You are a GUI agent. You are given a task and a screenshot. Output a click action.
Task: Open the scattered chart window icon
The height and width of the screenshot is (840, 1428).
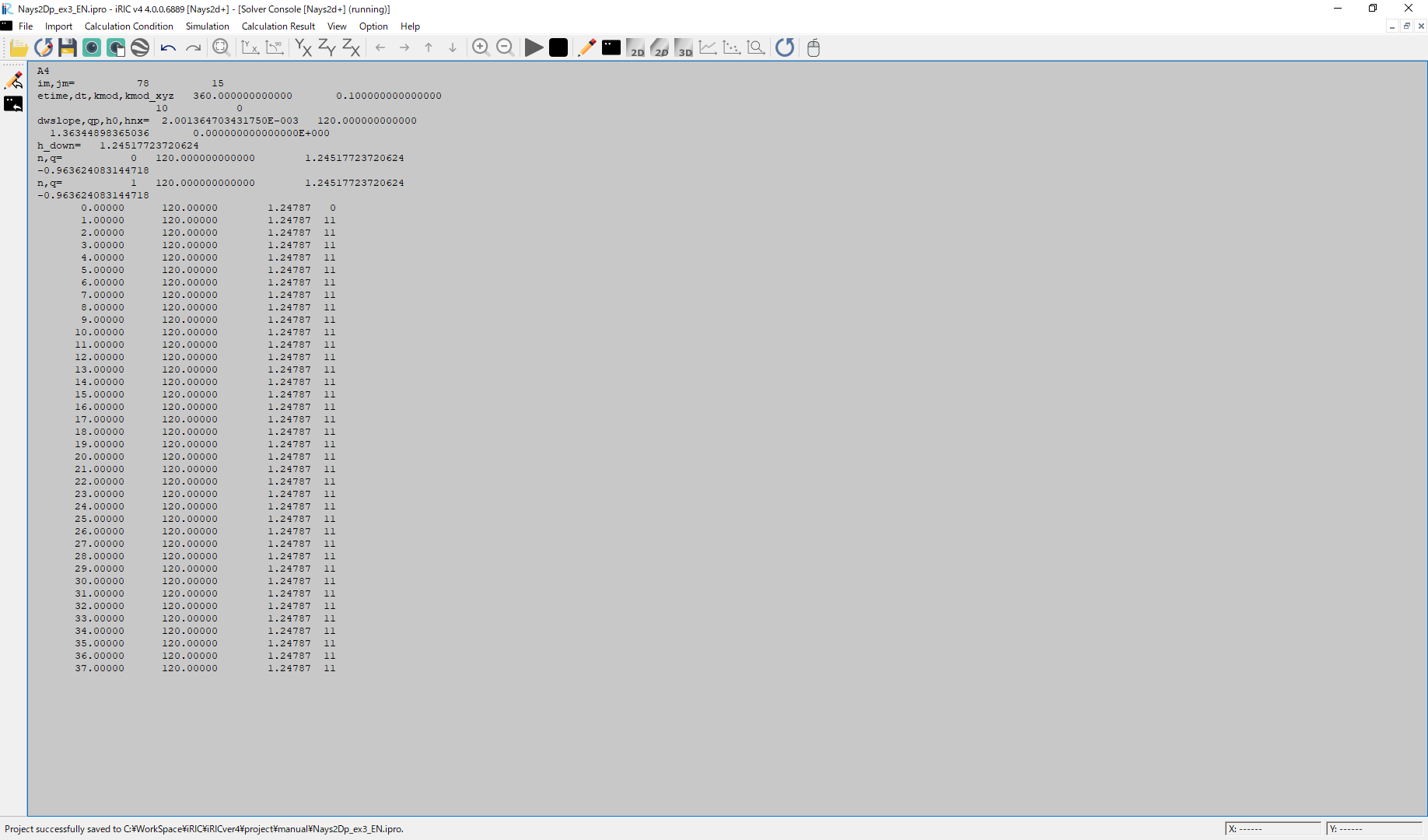732,47
